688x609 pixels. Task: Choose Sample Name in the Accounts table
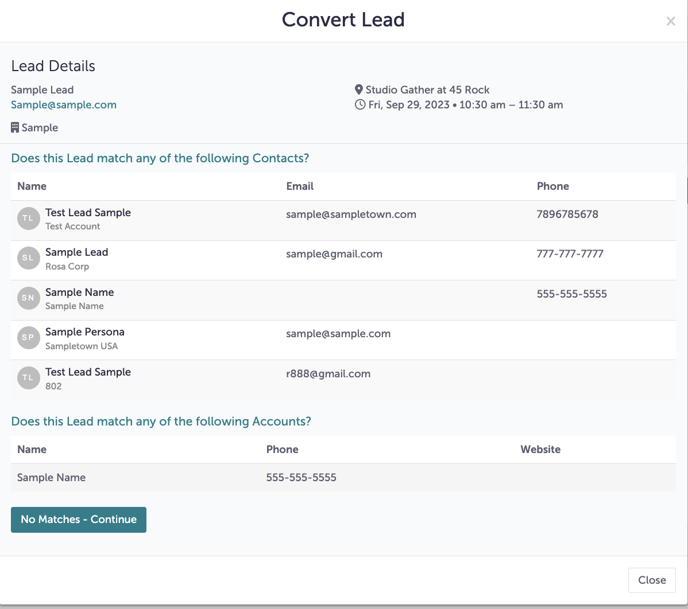click(x=51, y=478)
